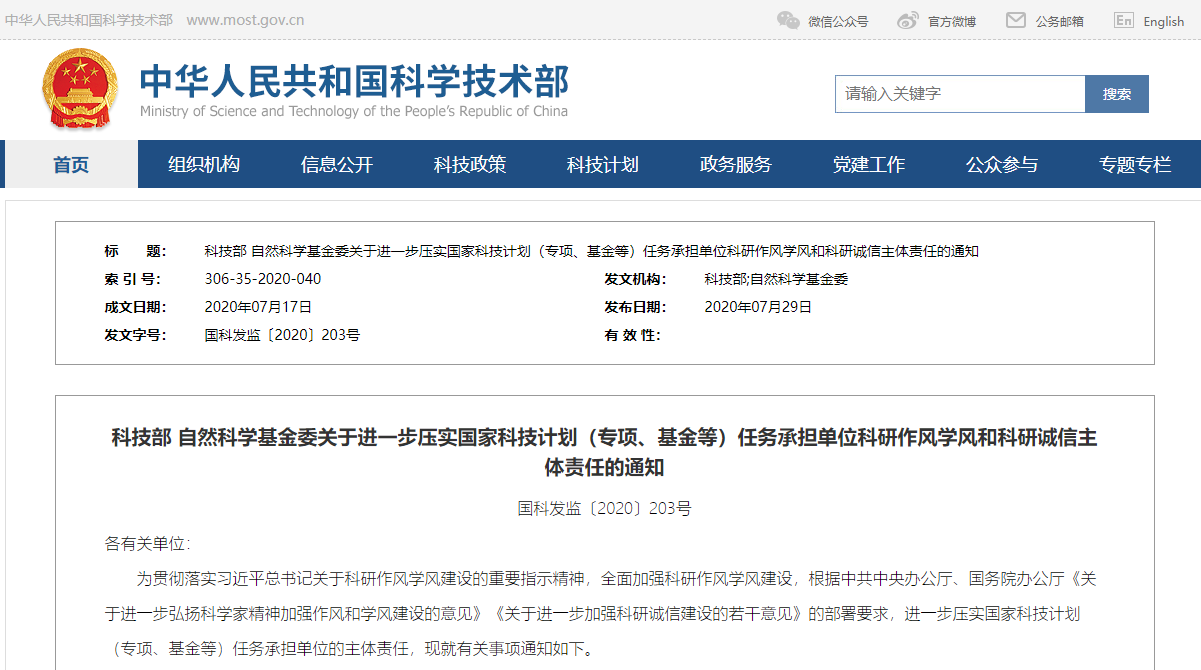Focus the keyword search input field

pos(960,94)
